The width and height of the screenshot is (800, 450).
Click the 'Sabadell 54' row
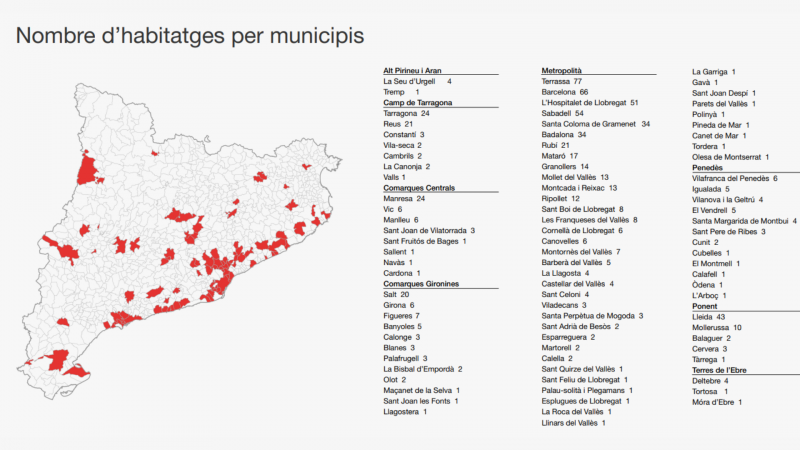[x=563, y=113]
